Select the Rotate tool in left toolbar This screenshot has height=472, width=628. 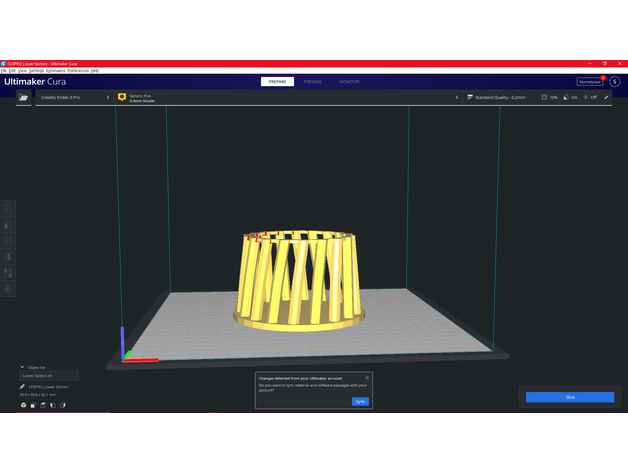(x=10, y=240)
